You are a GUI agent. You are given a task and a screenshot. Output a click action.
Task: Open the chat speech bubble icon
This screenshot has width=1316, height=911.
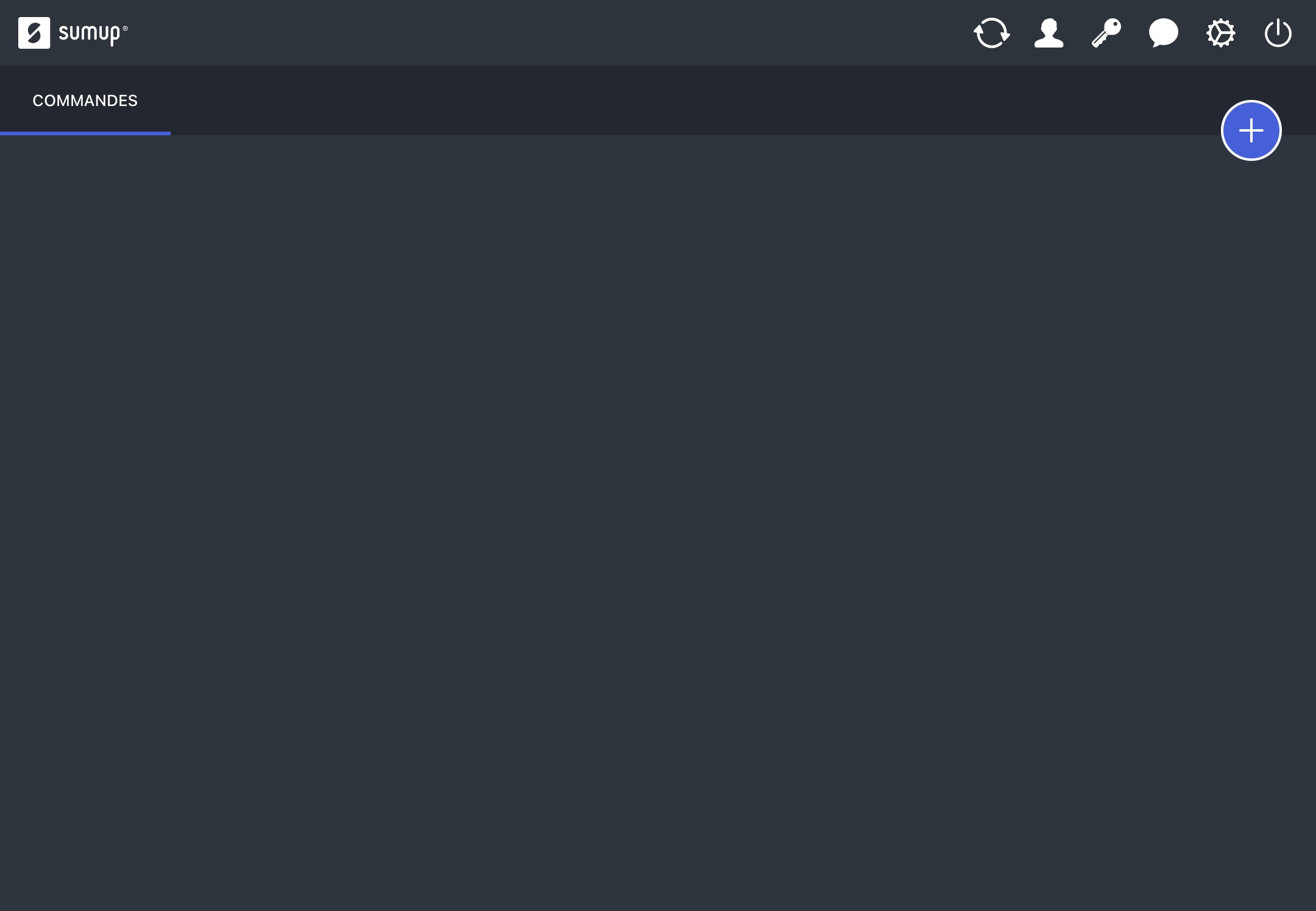(x=1163, y=33)
